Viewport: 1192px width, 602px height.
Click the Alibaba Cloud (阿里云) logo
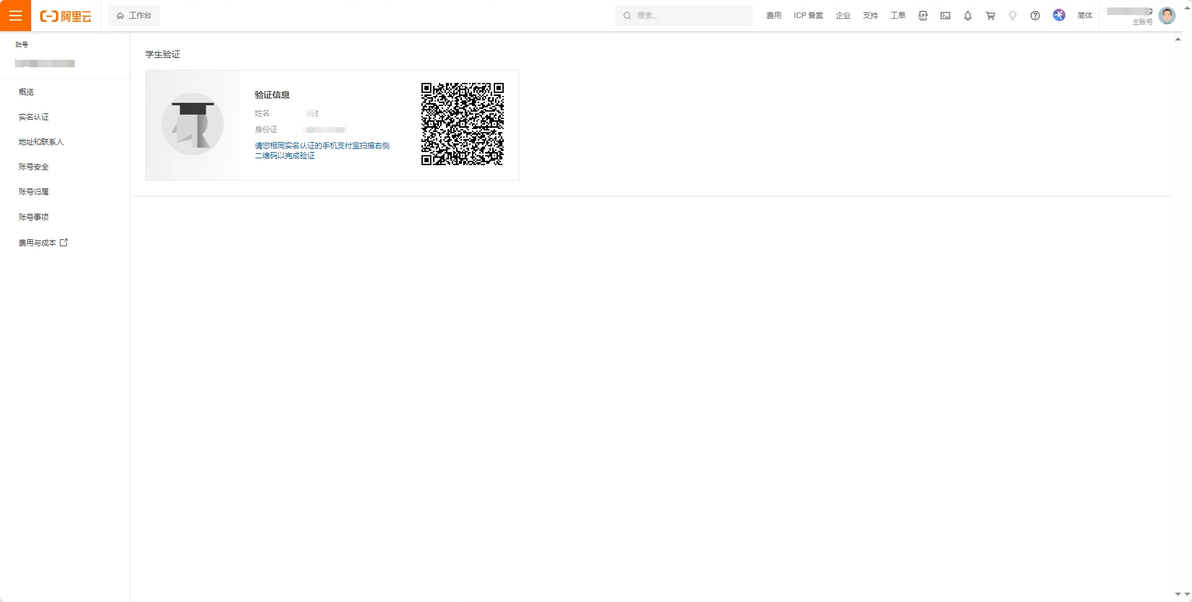(x=65, y=16)
